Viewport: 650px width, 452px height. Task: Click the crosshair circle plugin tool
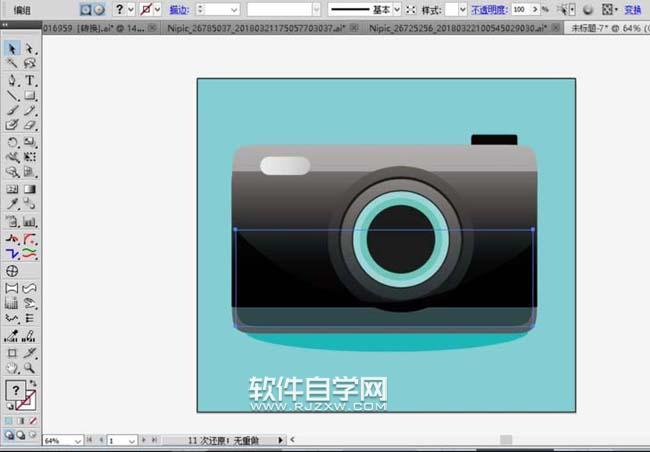(12, 271)
